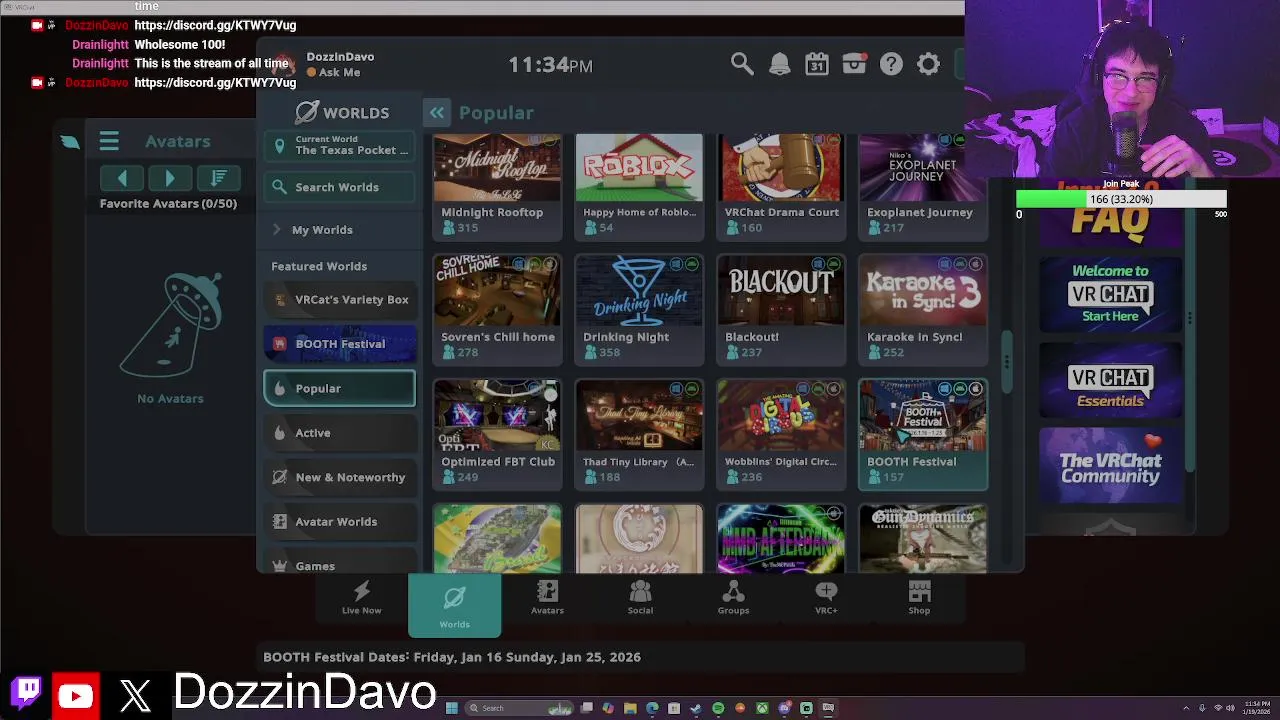Open Search Worlds field
Image resolution: width=1280 pixels, height=720 pixels.
click(x=340, y=187)
